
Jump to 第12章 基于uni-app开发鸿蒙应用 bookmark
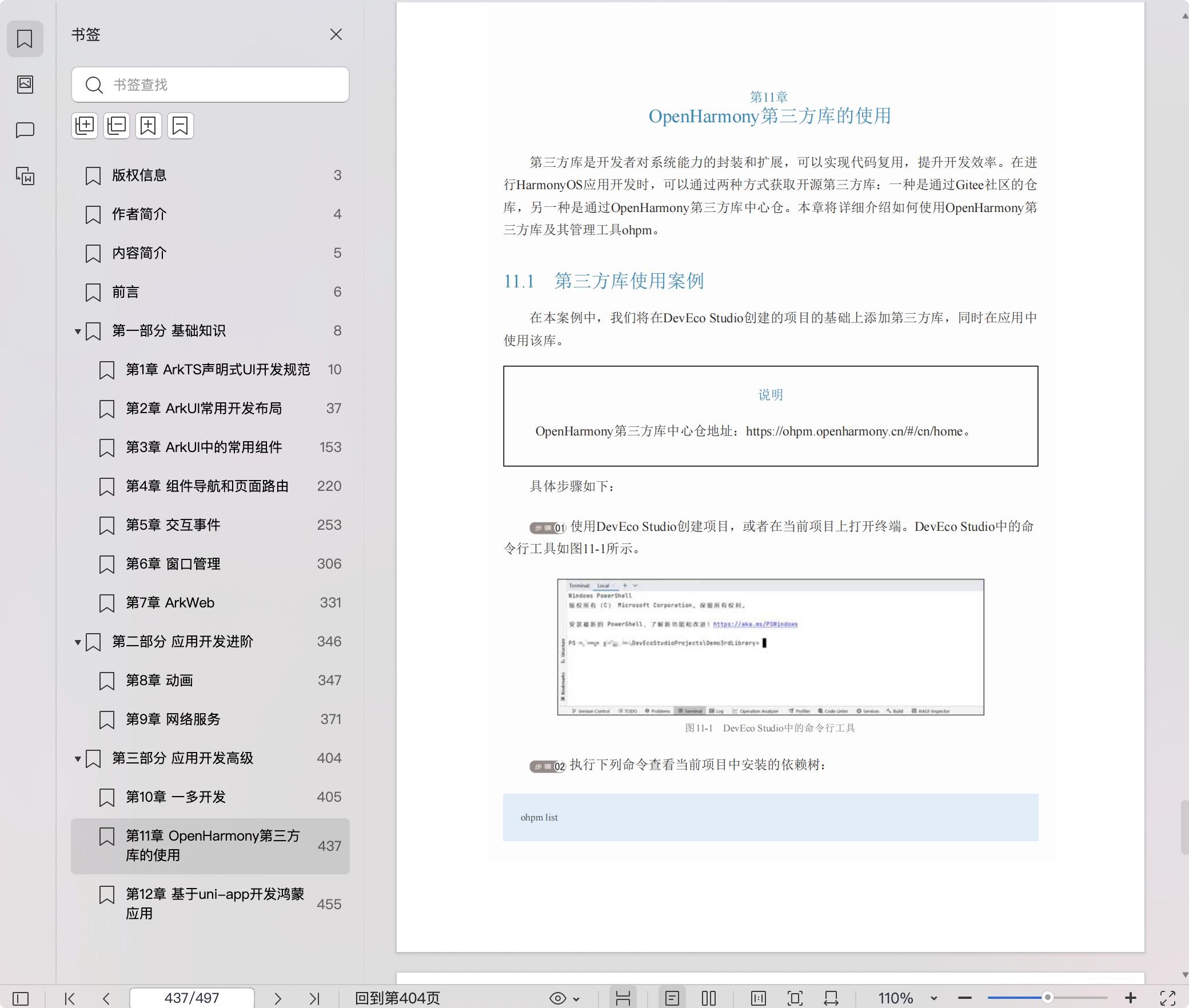[x=214, y=903]
